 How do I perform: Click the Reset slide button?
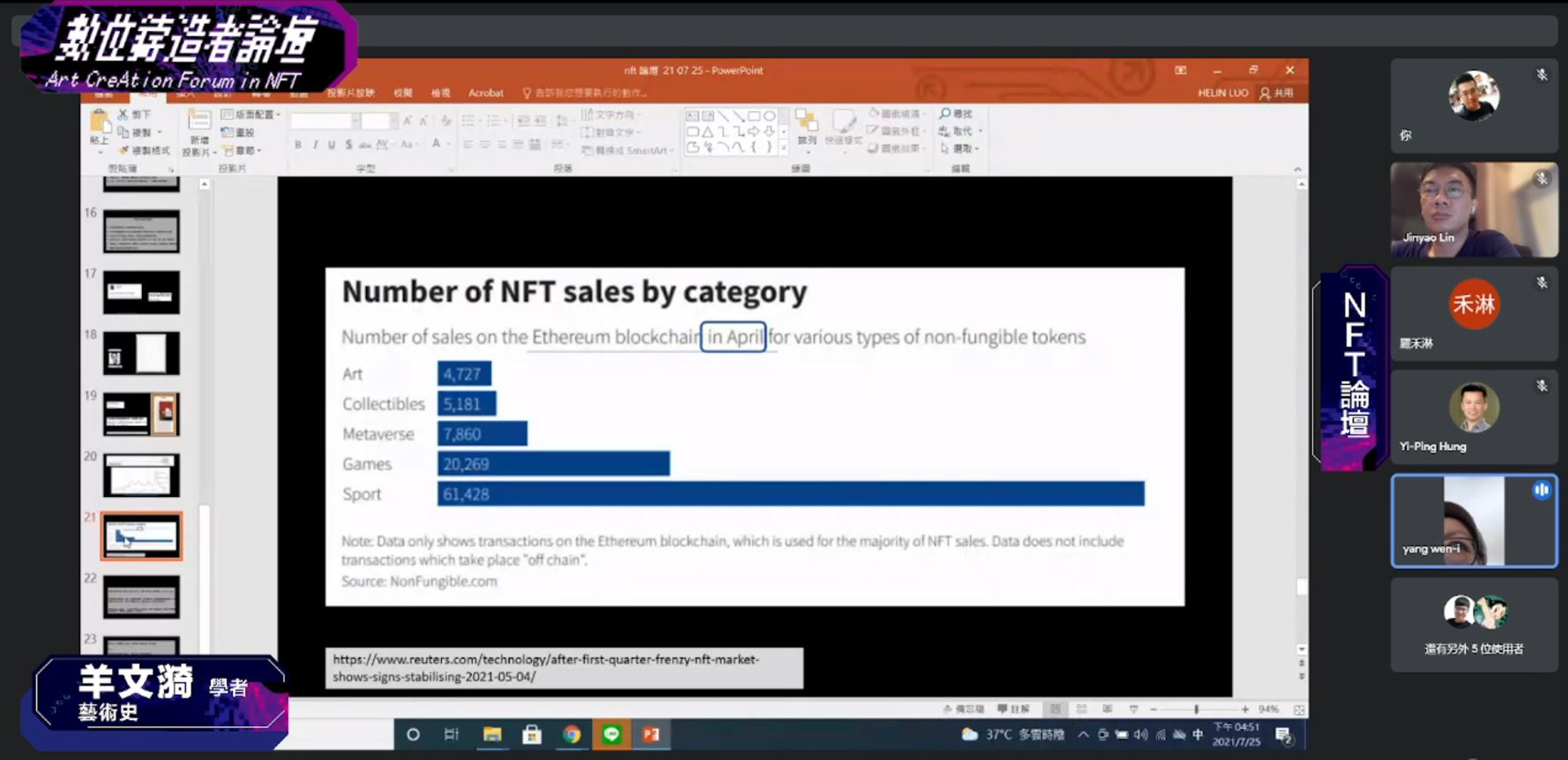(238, 132)
